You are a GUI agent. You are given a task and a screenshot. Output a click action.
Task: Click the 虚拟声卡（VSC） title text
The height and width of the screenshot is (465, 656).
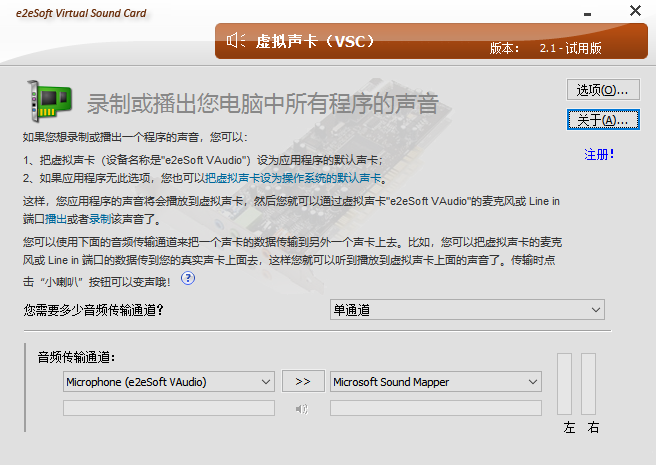[x=315, y=41]
